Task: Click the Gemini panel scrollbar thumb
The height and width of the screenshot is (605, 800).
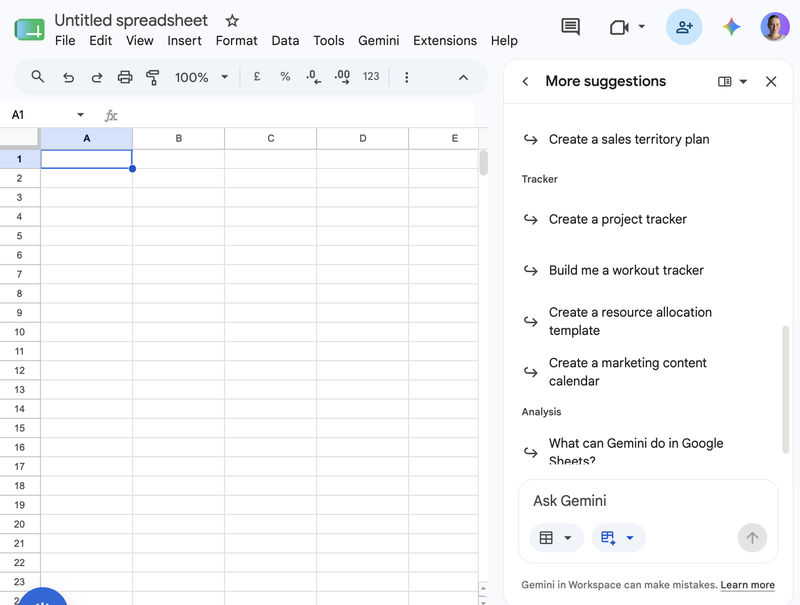Action: tap(786, 389)
